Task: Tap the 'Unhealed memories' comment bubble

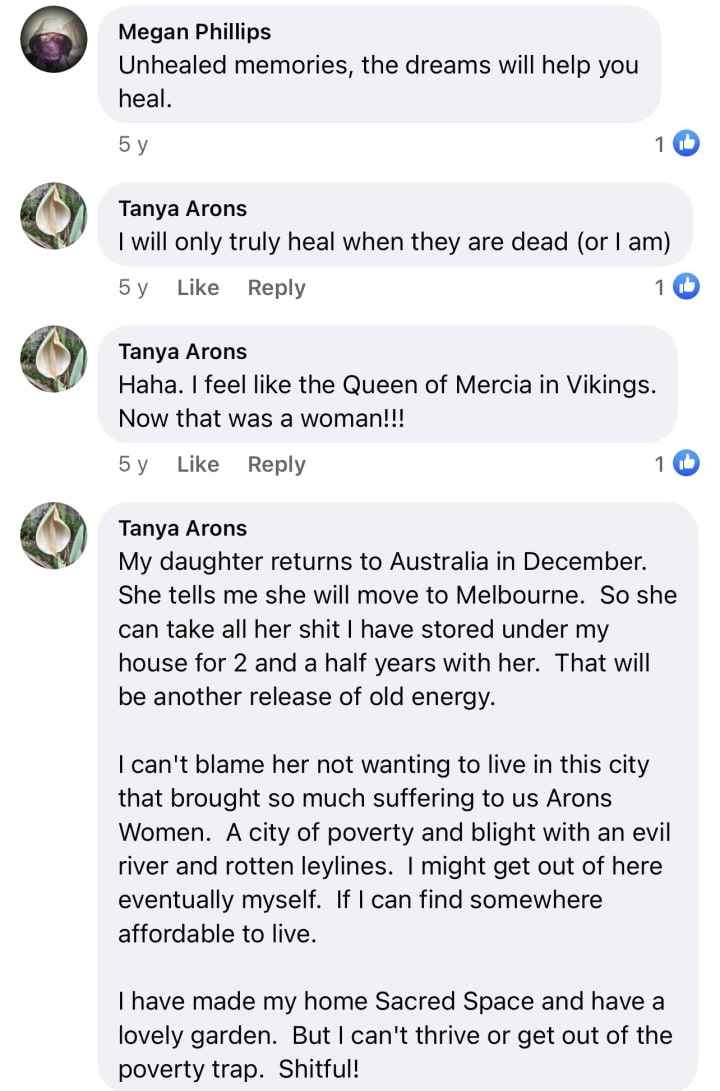Action: (380, 80)
